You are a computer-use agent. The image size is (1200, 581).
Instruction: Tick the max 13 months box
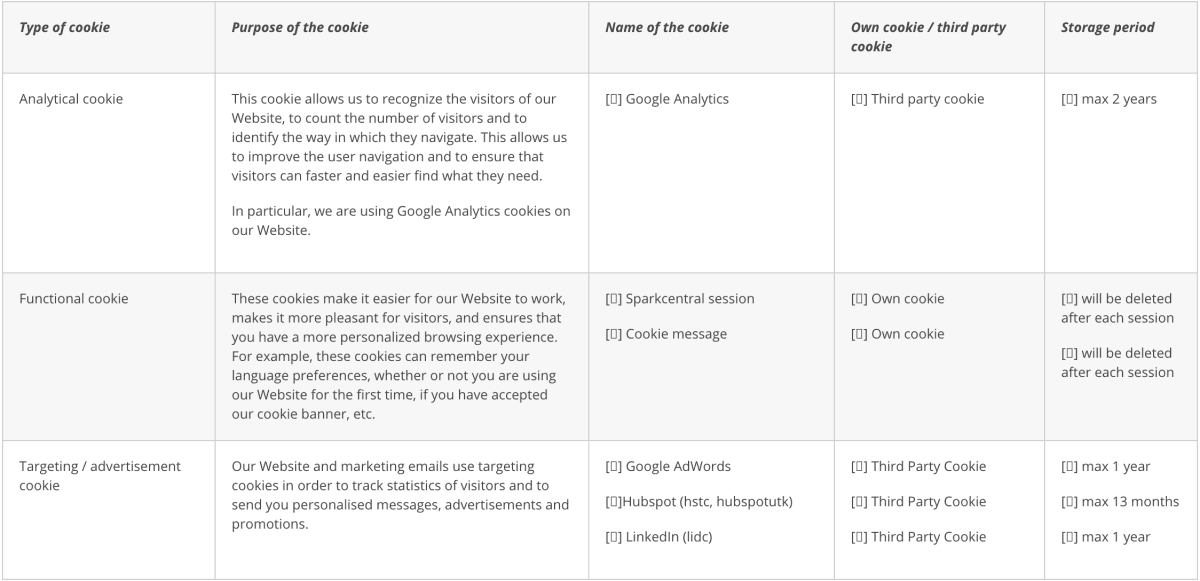click(x=1068, y=502)
